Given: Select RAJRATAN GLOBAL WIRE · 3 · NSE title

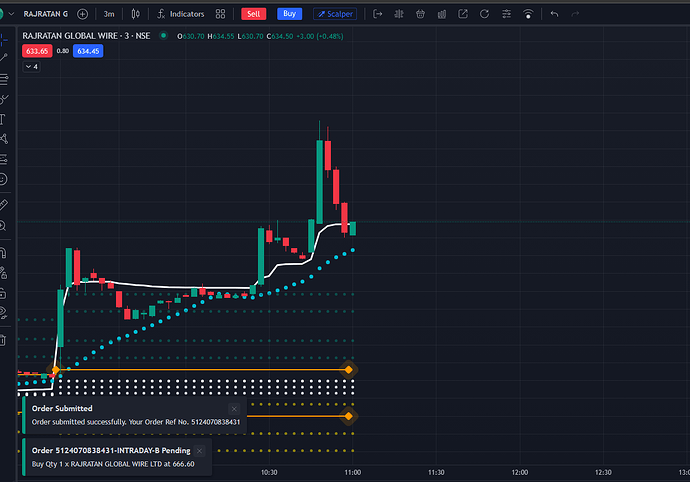Looking at the screenshot, I should [86, 36].
